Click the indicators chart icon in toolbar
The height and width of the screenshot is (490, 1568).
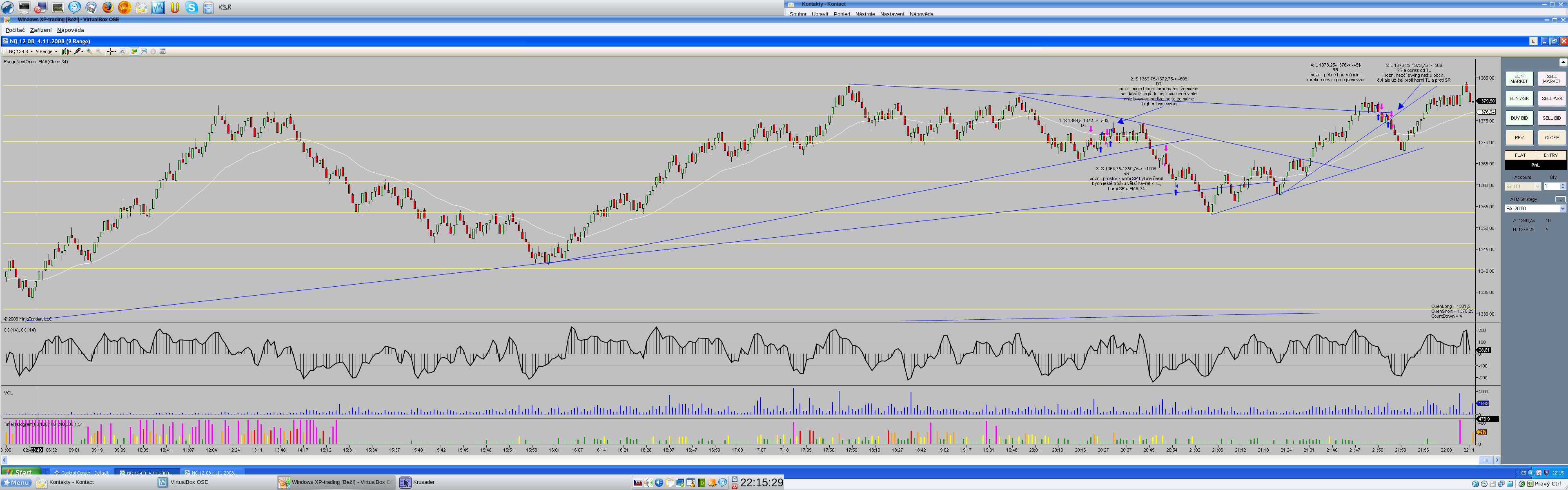click(144, 52)
